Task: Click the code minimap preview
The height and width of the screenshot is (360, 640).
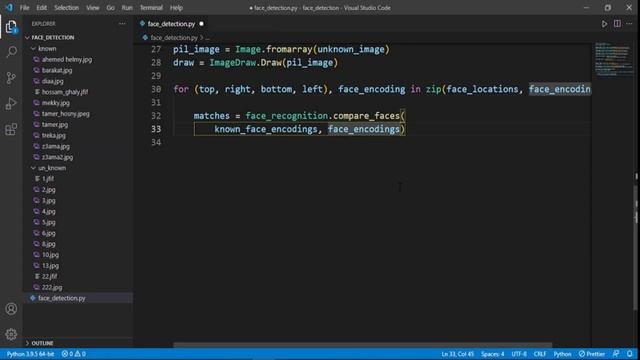Action: (x=613, y=59)
